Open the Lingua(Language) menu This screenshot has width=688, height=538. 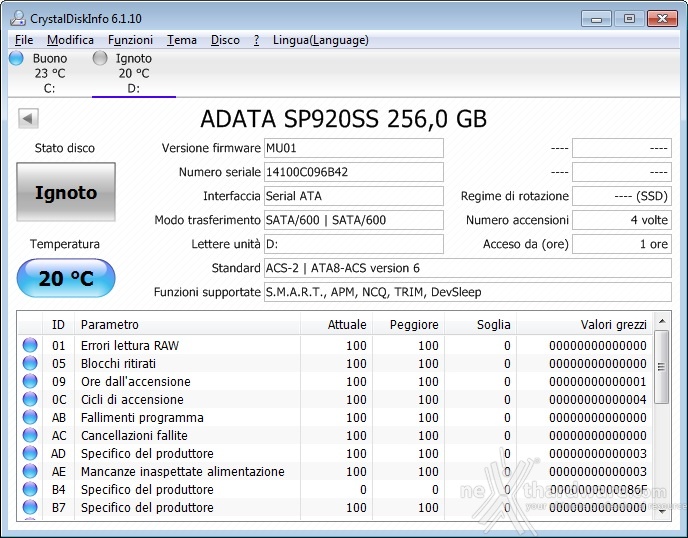320,40
